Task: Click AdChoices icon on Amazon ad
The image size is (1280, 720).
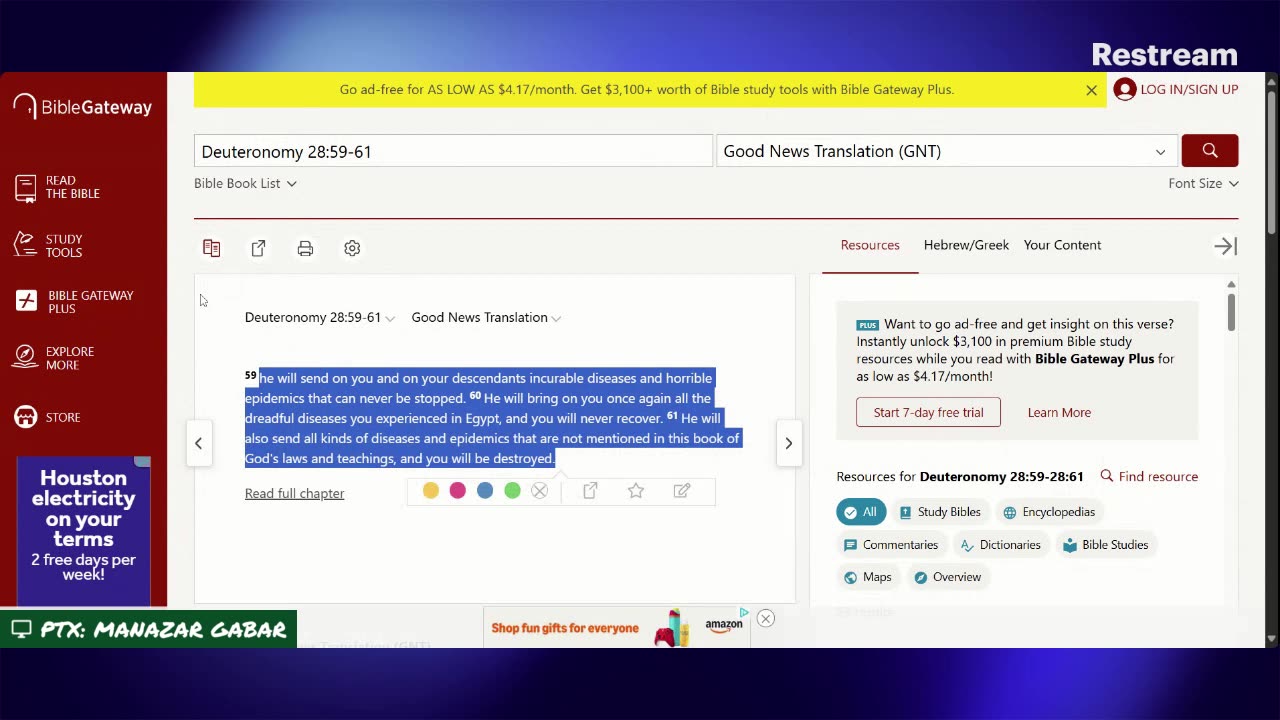Action: (744, 612)
